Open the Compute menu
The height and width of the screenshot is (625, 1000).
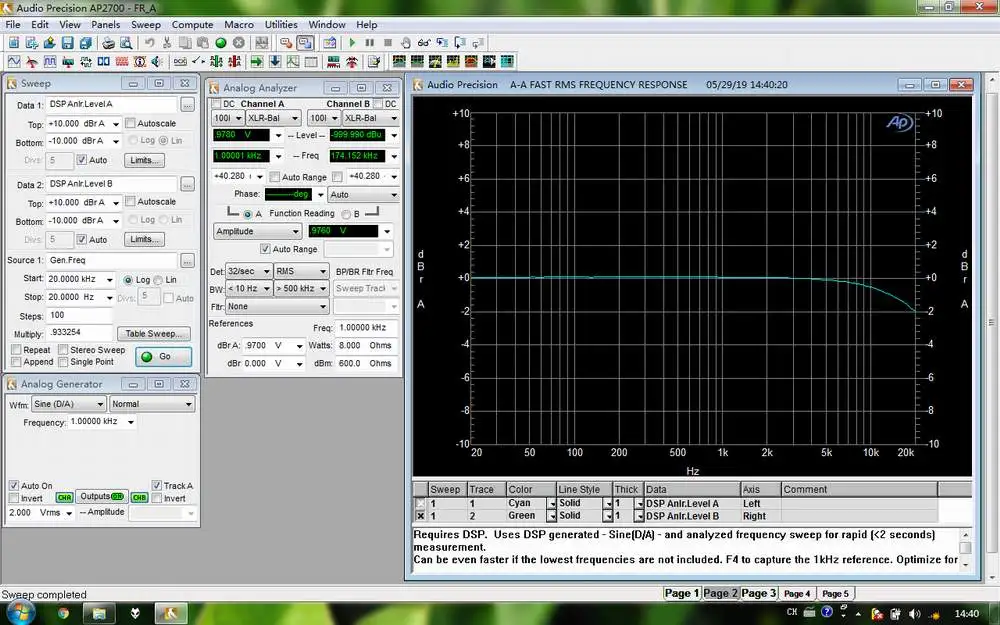[192, 24]
